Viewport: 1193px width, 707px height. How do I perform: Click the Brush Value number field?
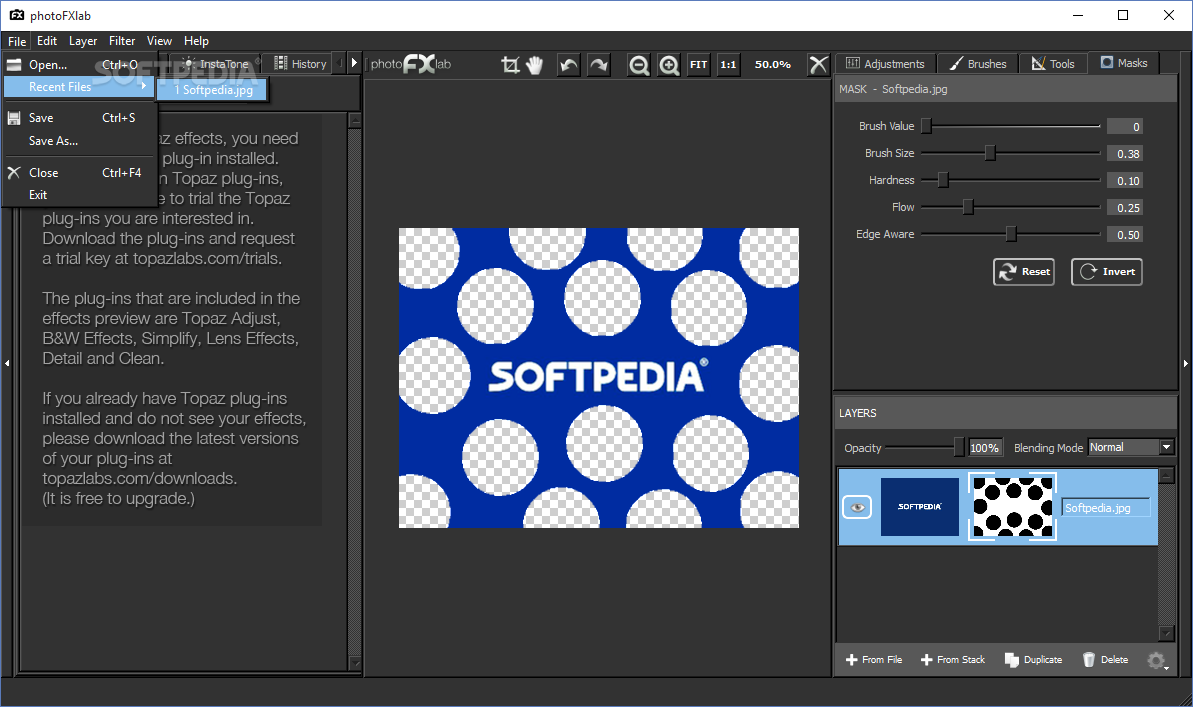(1125, 127)
